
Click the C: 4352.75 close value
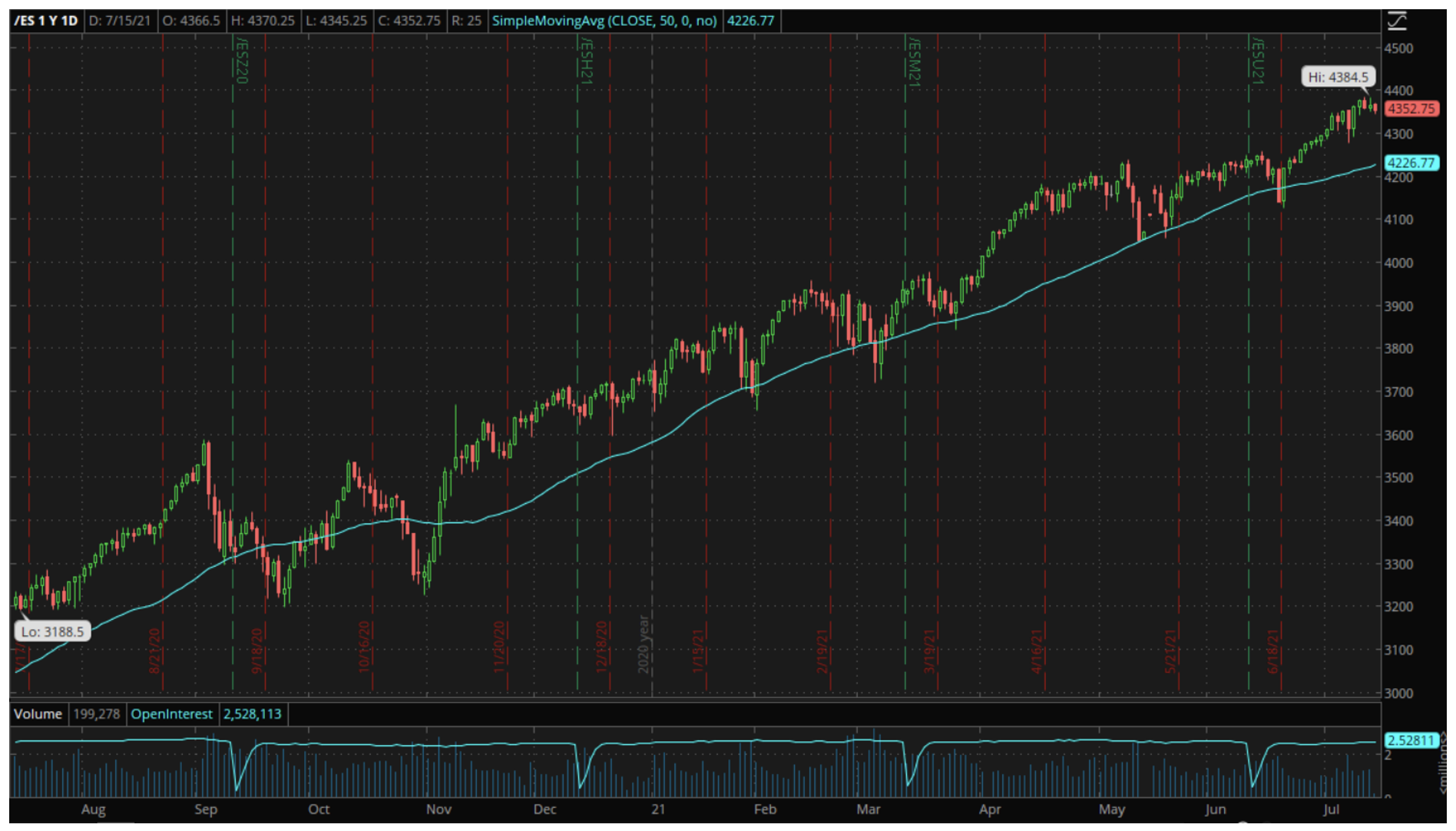(409, 21)
